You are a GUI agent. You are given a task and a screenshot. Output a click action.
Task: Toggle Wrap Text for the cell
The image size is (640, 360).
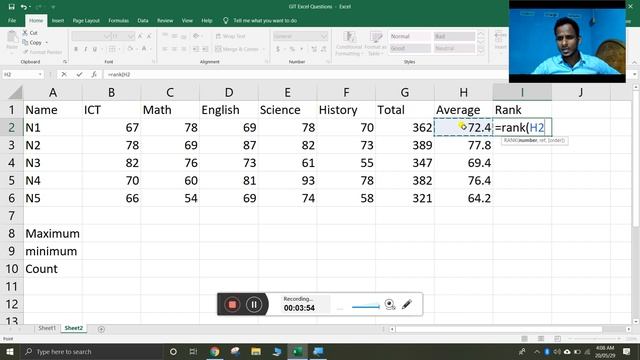[x=231, y=36]
